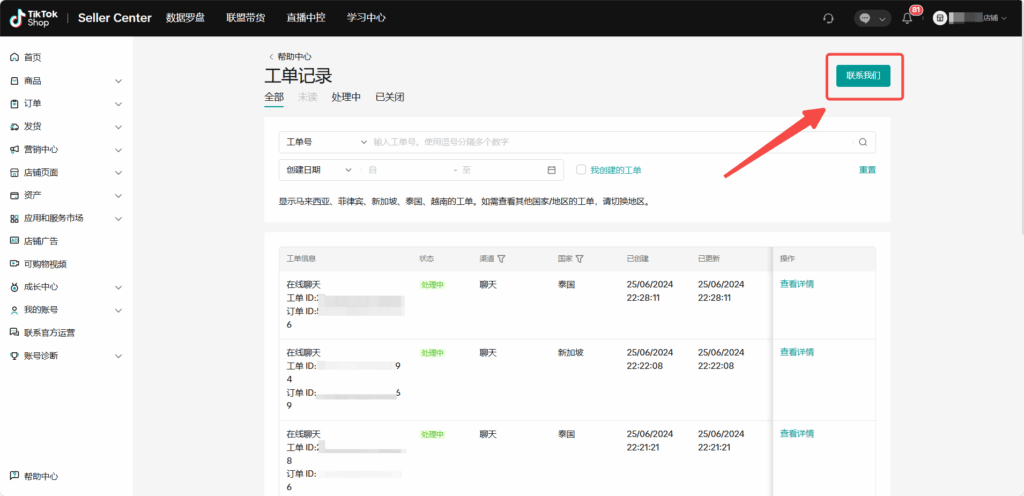The image size is (1024, 496).
Task: Expand the 资产 sidebar chevron
Action: (118, 195)
